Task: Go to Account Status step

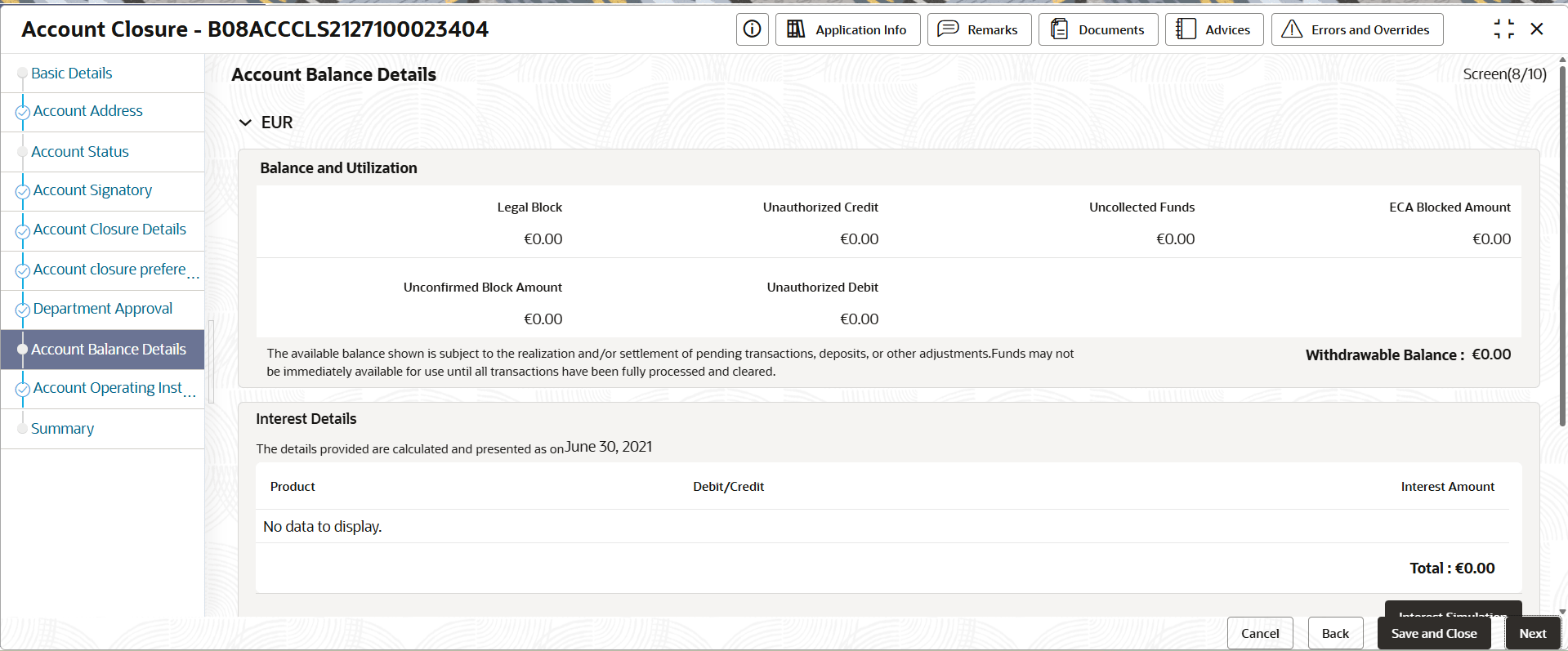Action: click(x=80, y=152)
